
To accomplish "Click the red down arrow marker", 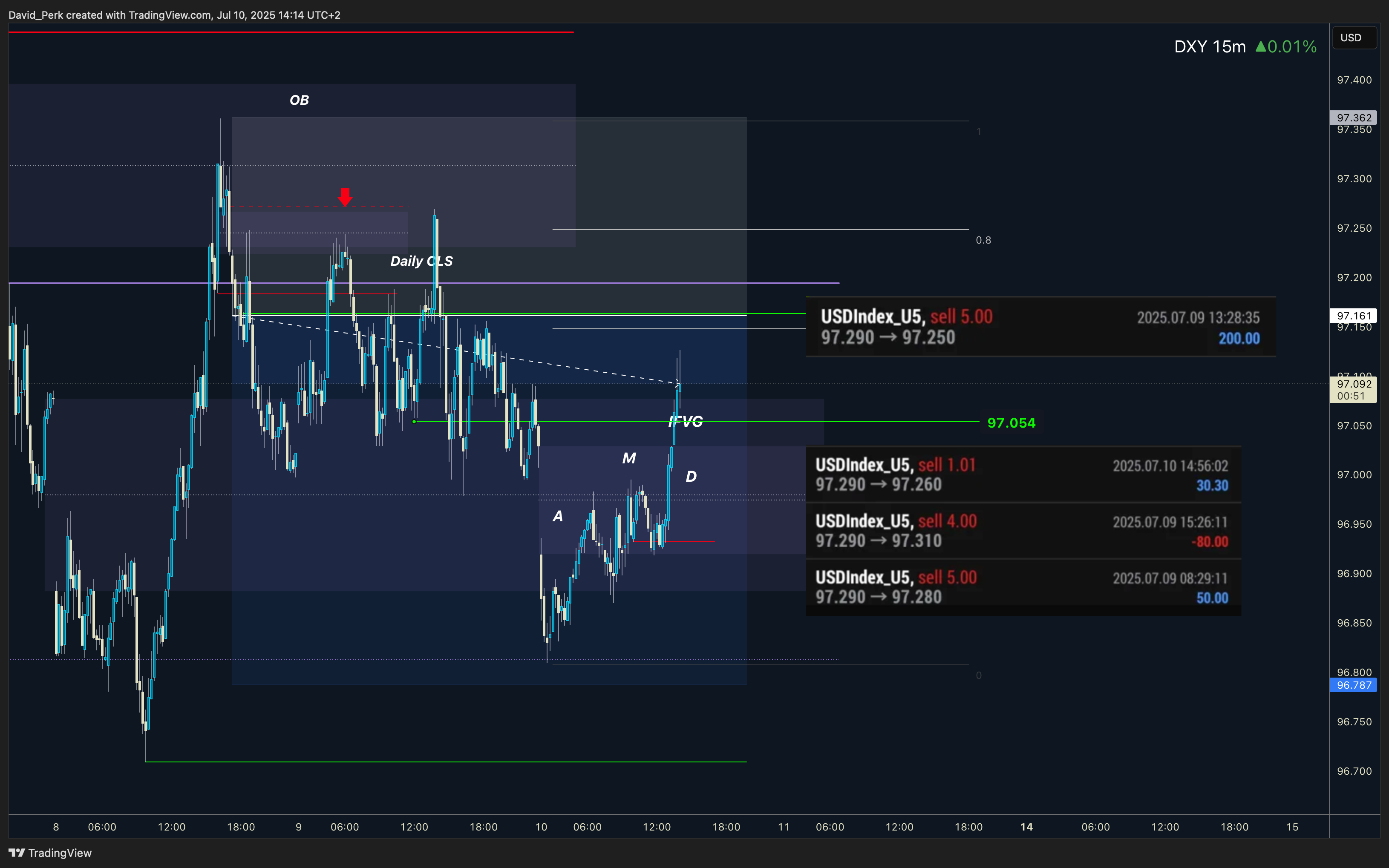I will point(345,197).
